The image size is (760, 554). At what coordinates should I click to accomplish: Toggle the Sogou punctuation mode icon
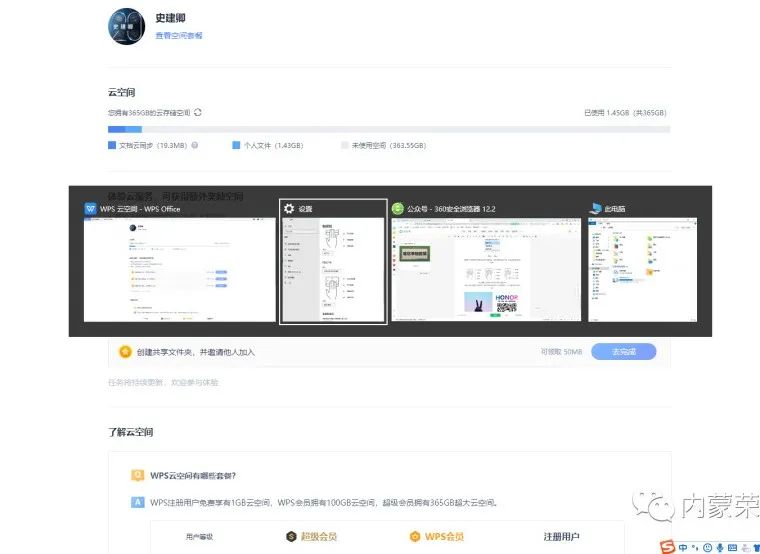pyautogui.click(x=696, y=548)
